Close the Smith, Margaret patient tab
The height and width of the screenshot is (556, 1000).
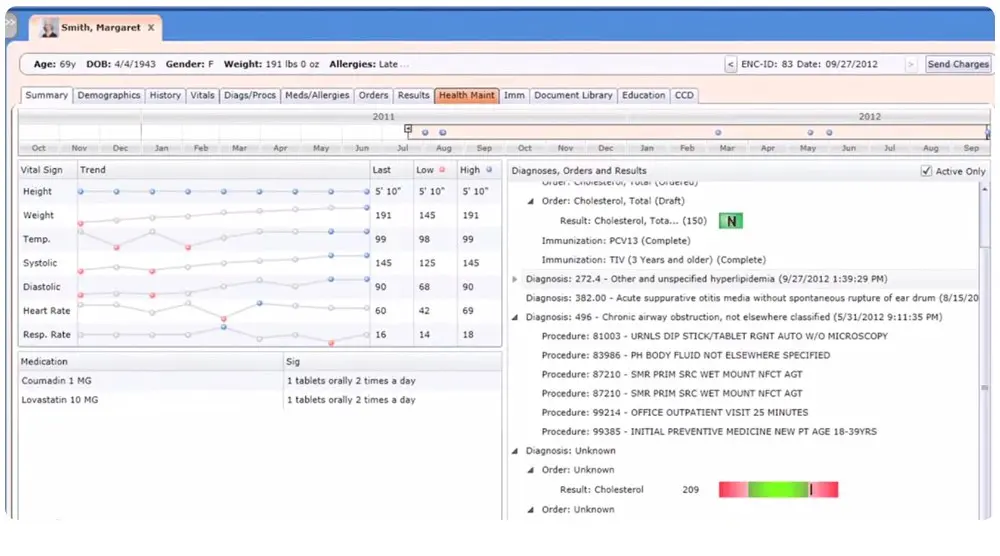click(x=151, y=28)
